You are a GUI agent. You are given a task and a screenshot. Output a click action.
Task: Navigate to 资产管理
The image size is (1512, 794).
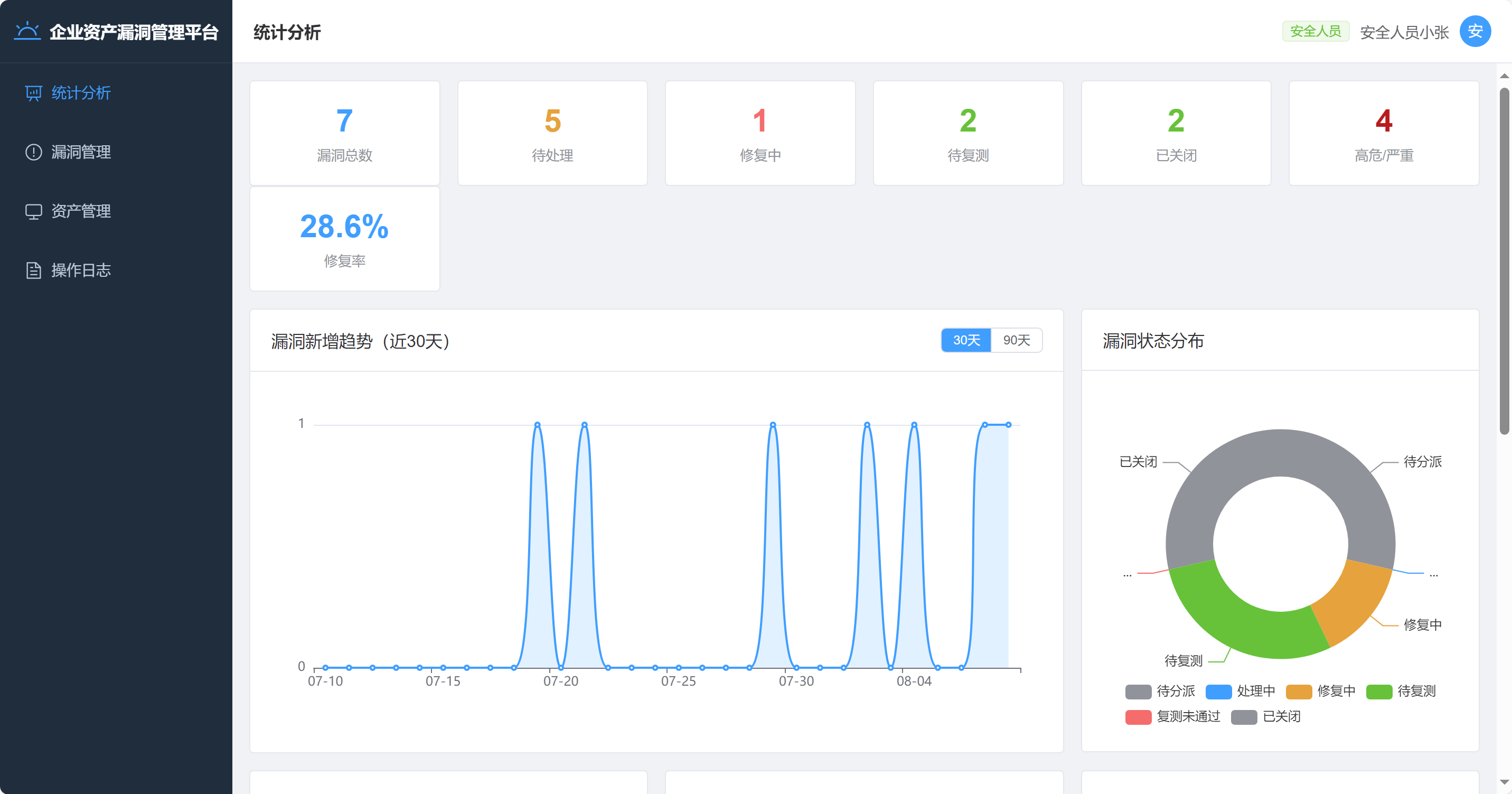(x=116, y=211)
